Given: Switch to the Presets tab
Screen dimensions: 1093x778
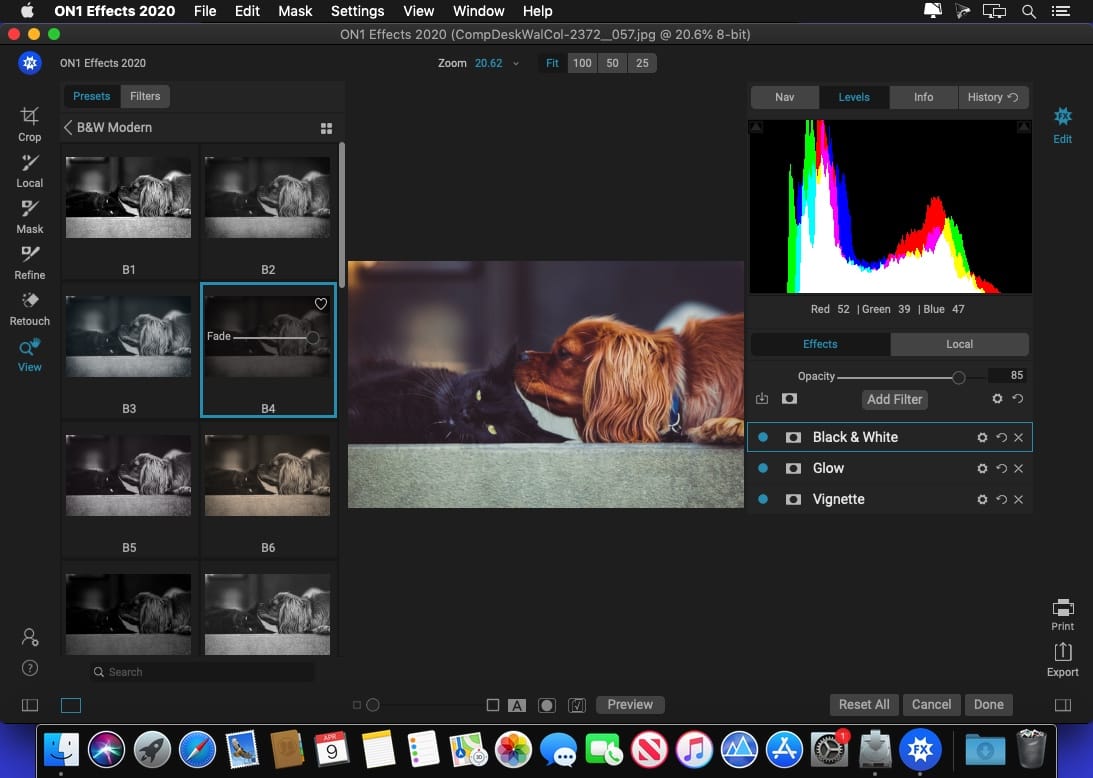Looking at the screenshot, I should coord(91,96).
